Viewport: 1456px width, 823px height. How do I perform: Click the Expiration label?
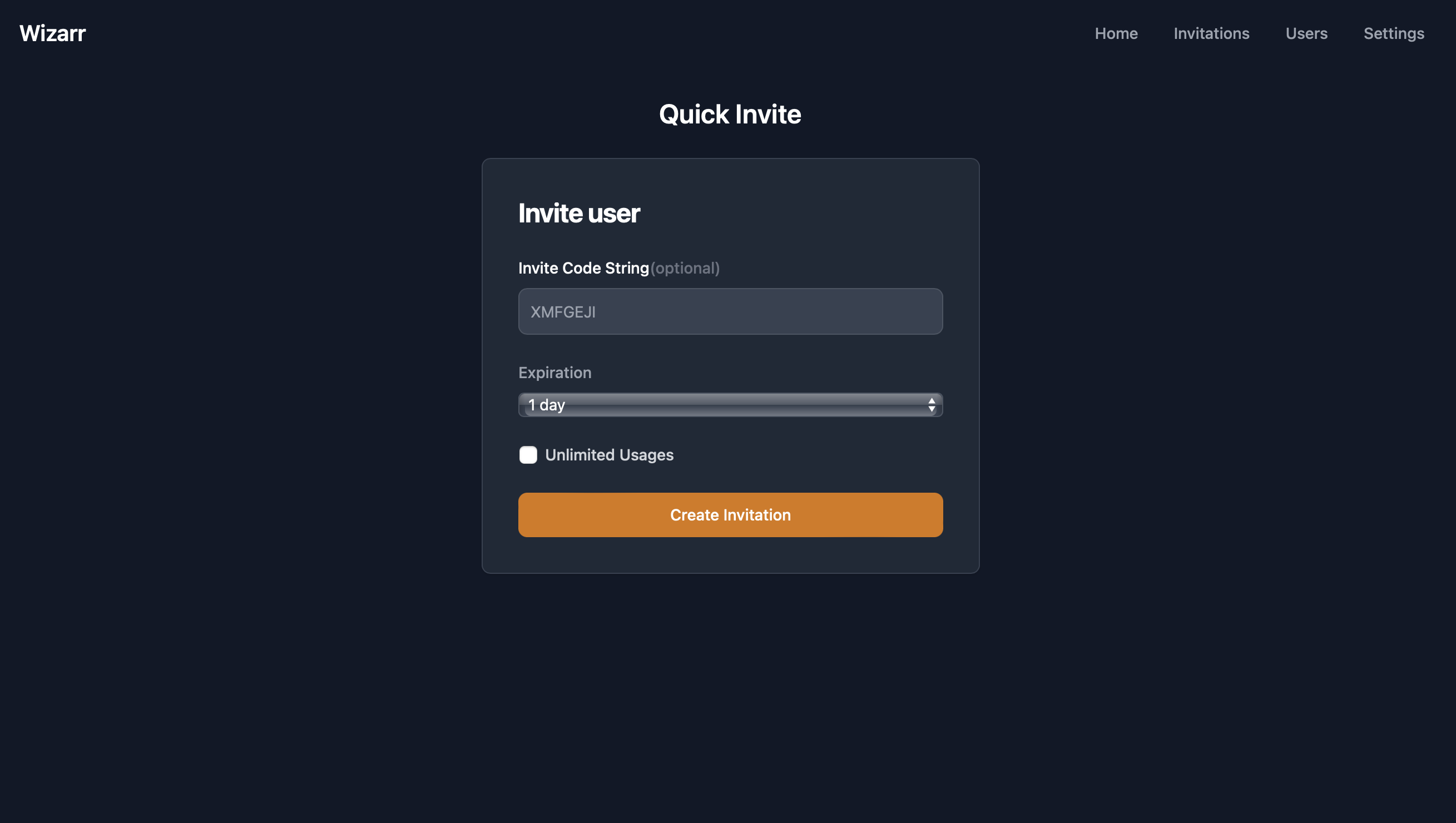(x=555, y=373)
